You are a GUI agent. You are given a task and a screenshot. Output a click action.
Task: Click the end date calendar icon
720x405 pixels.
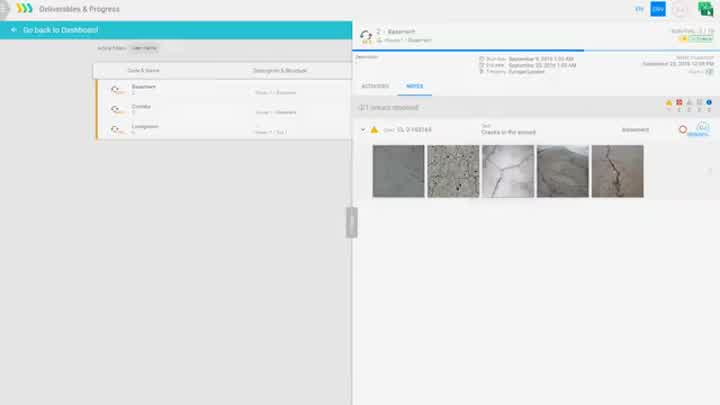click(x=482, y=66)
